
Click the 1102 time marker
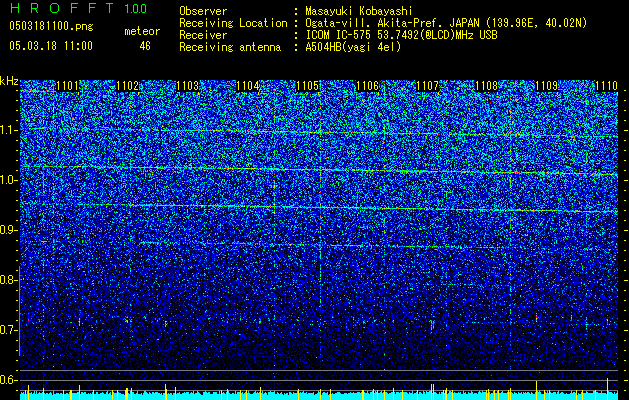pos(128,85)
